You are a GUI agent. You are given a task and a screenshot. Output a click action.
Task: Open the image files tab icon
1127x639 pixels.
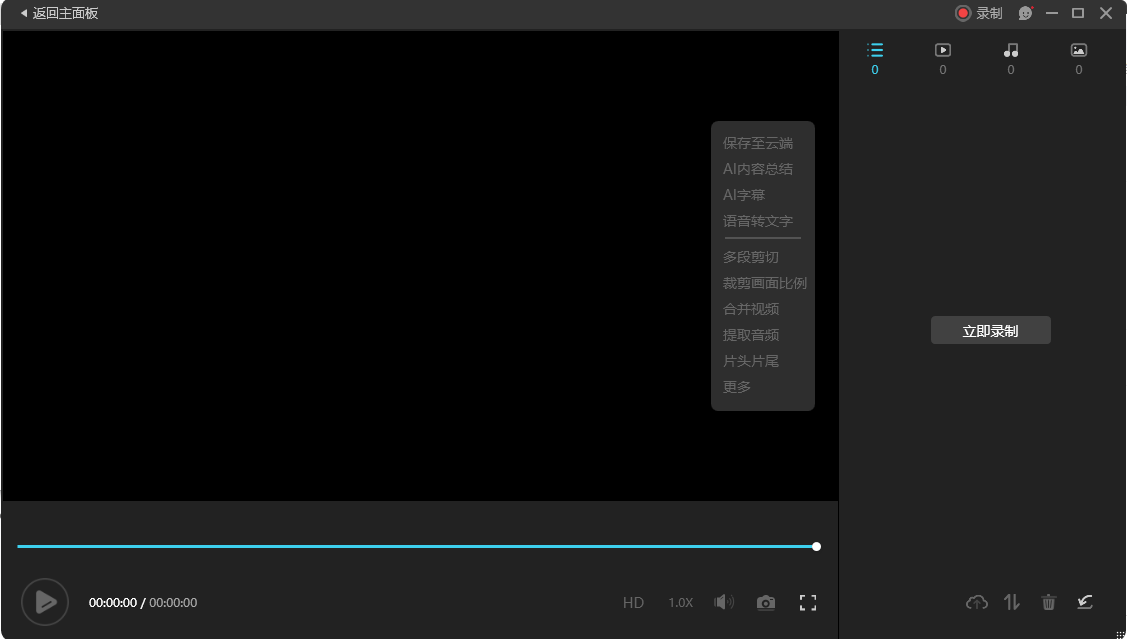1078,49
